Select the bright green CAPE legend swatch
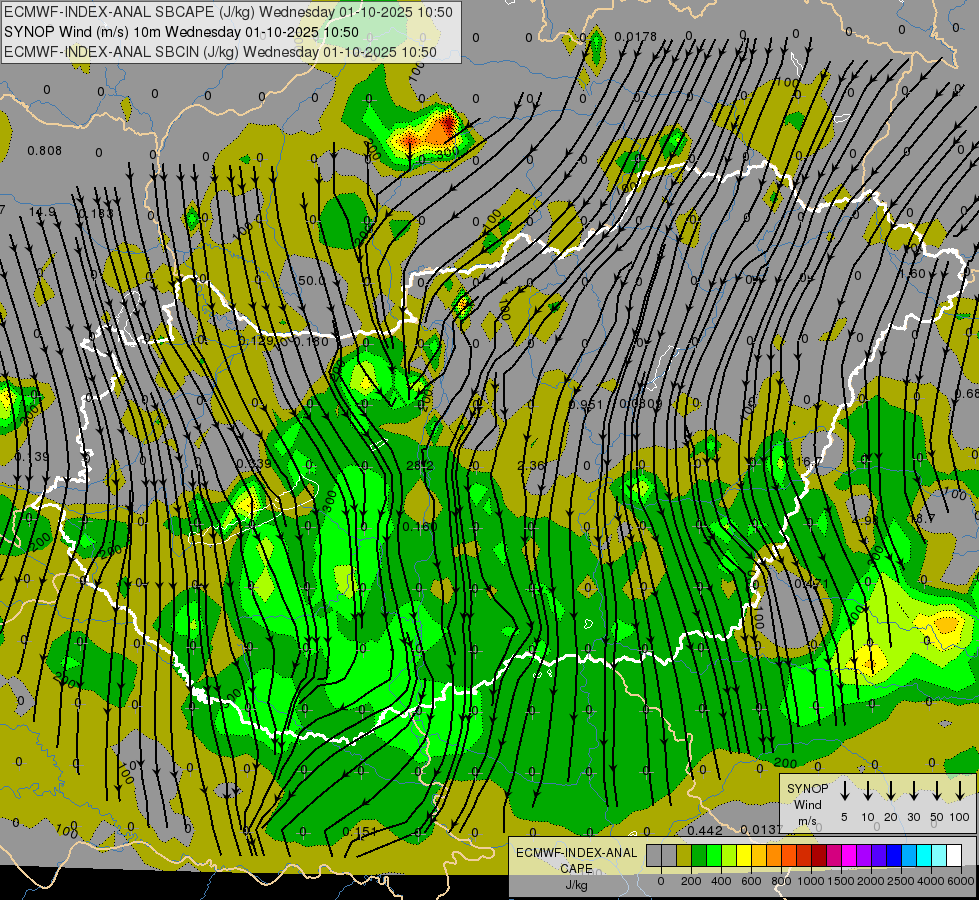 tap(714, 855)
